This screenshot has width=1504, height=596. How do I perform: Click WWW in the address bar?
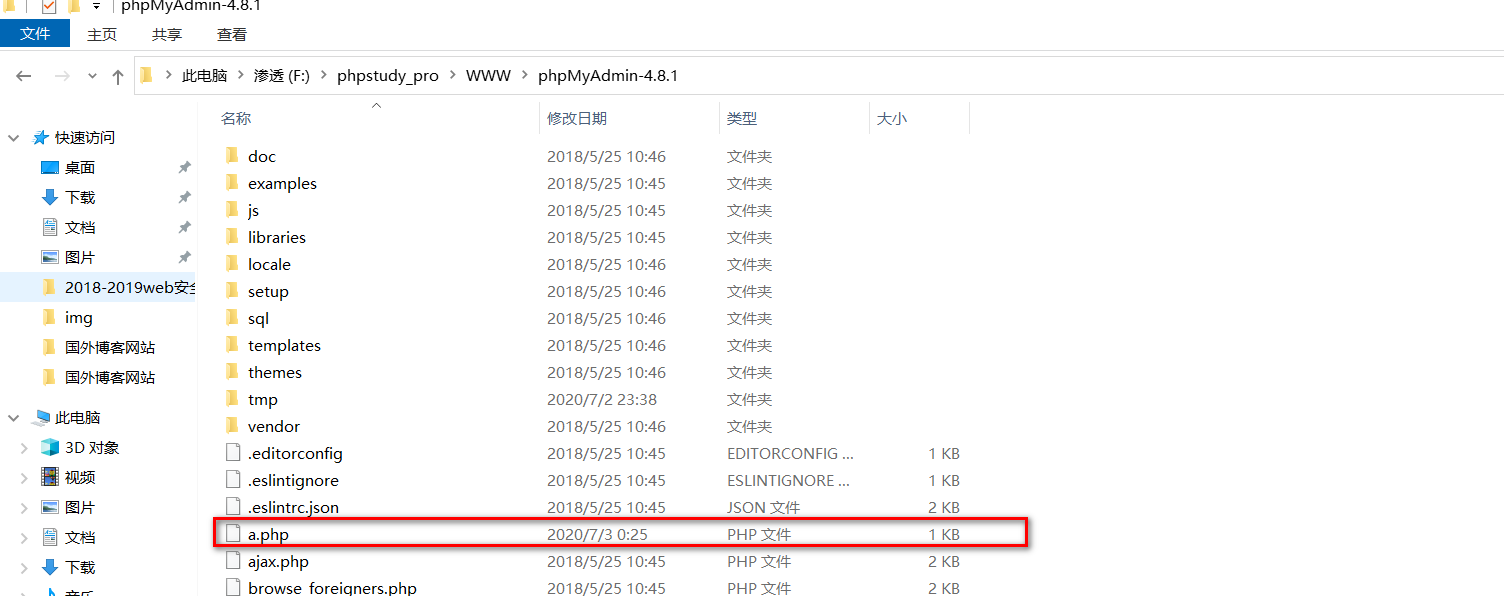[x=488, y=76]
